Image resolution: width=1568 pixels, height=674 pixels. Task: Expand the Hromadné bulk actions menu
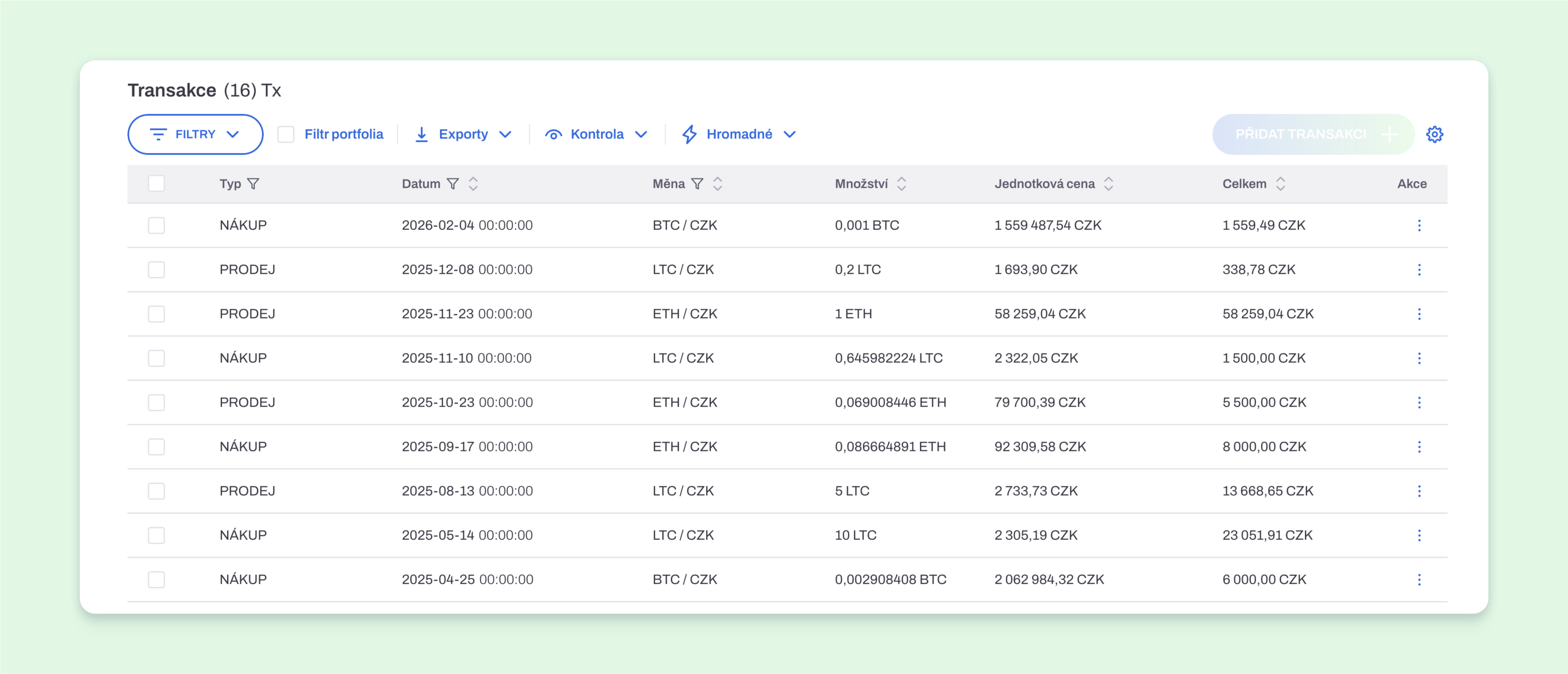(739, 134)
